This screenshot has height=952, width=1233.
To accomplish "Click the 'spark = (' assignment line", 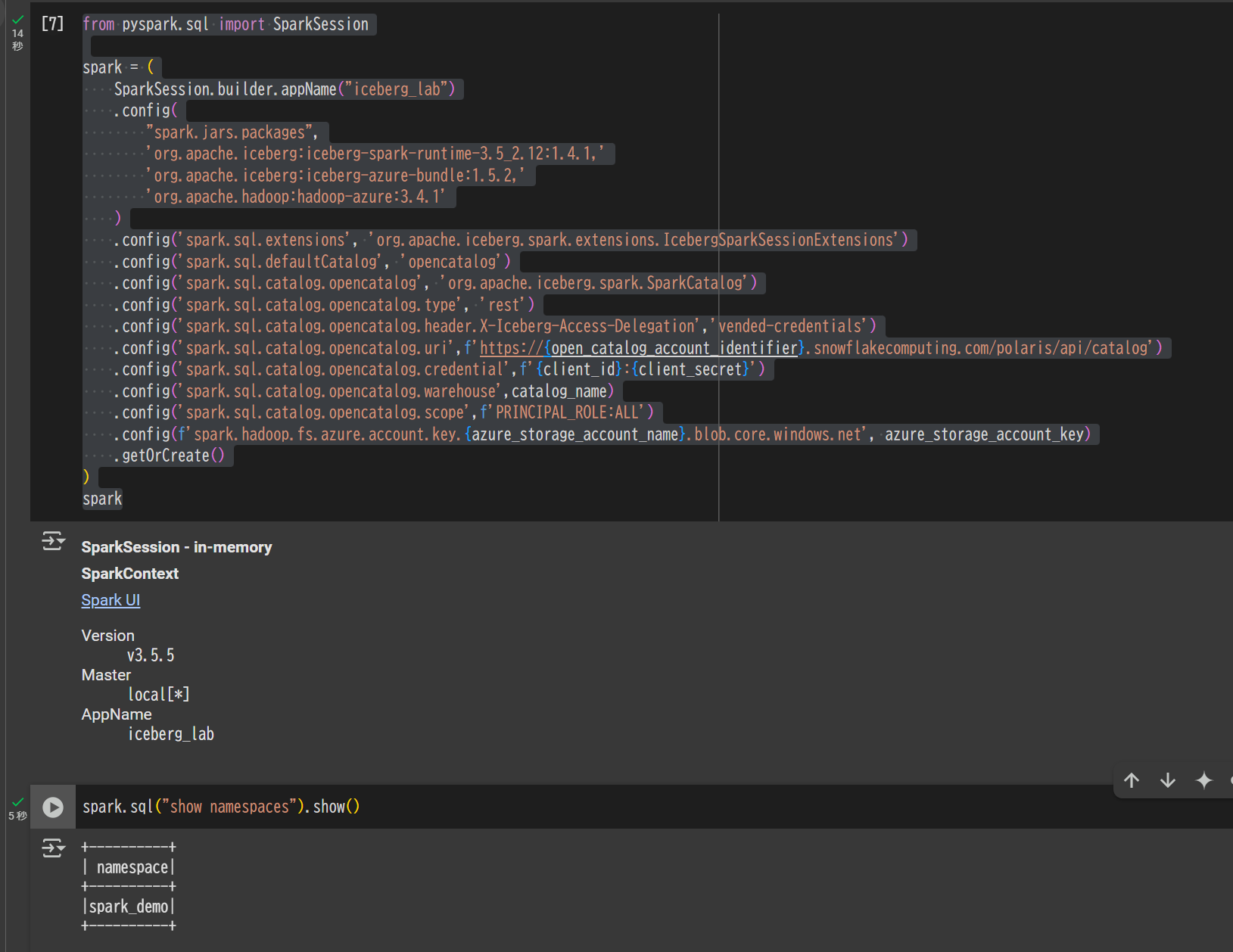I will 118,67.
